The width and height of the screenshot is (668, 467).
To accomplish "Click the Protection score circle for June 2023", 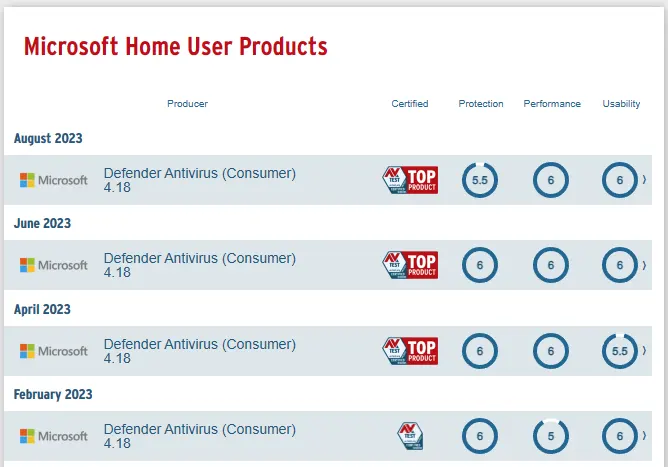I will (480, 265).
